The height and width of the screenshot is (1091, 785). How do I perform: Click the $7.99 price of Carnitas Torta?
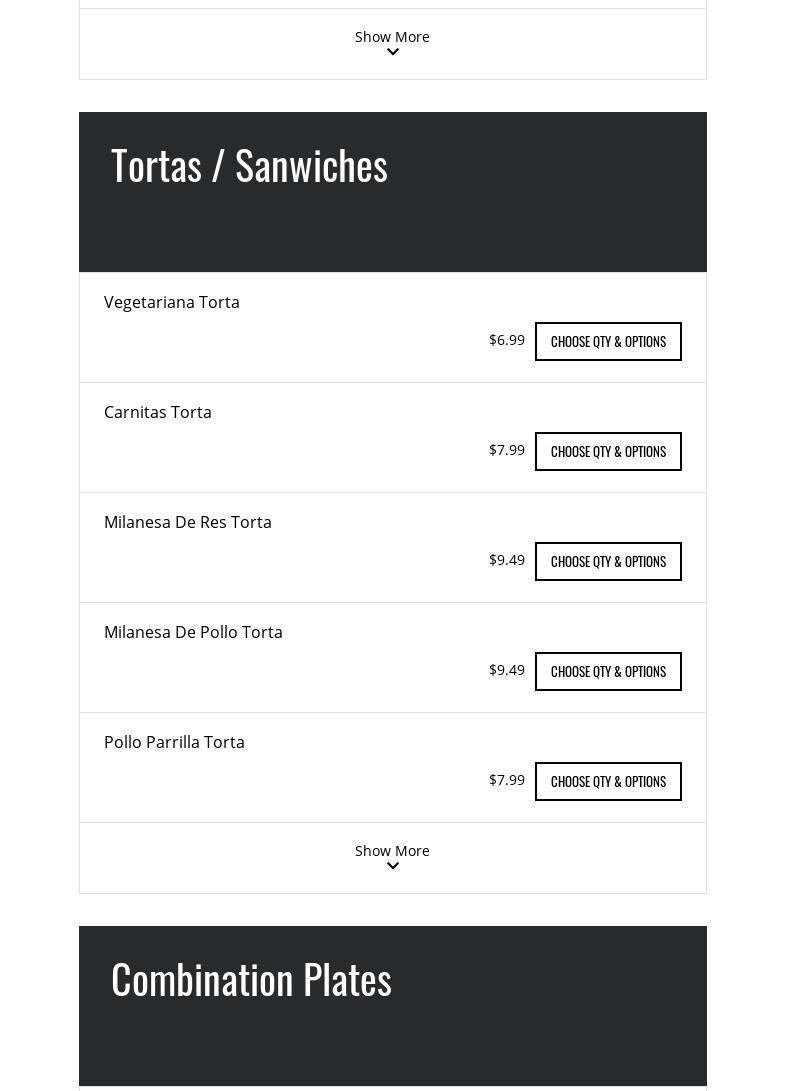[507, 450]
